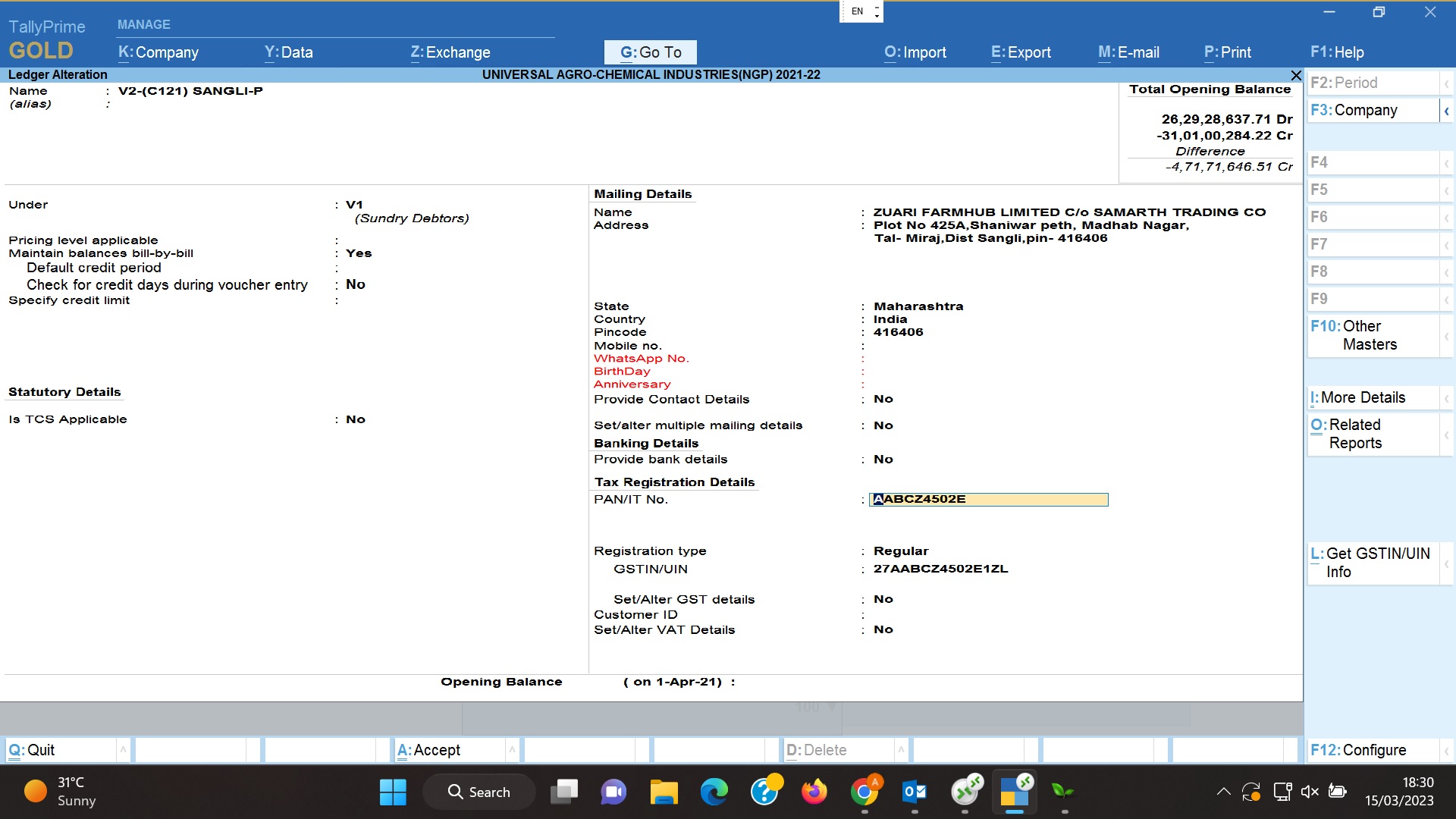
Task: Toggle the Provide bank details value
Action: point(883,460)
